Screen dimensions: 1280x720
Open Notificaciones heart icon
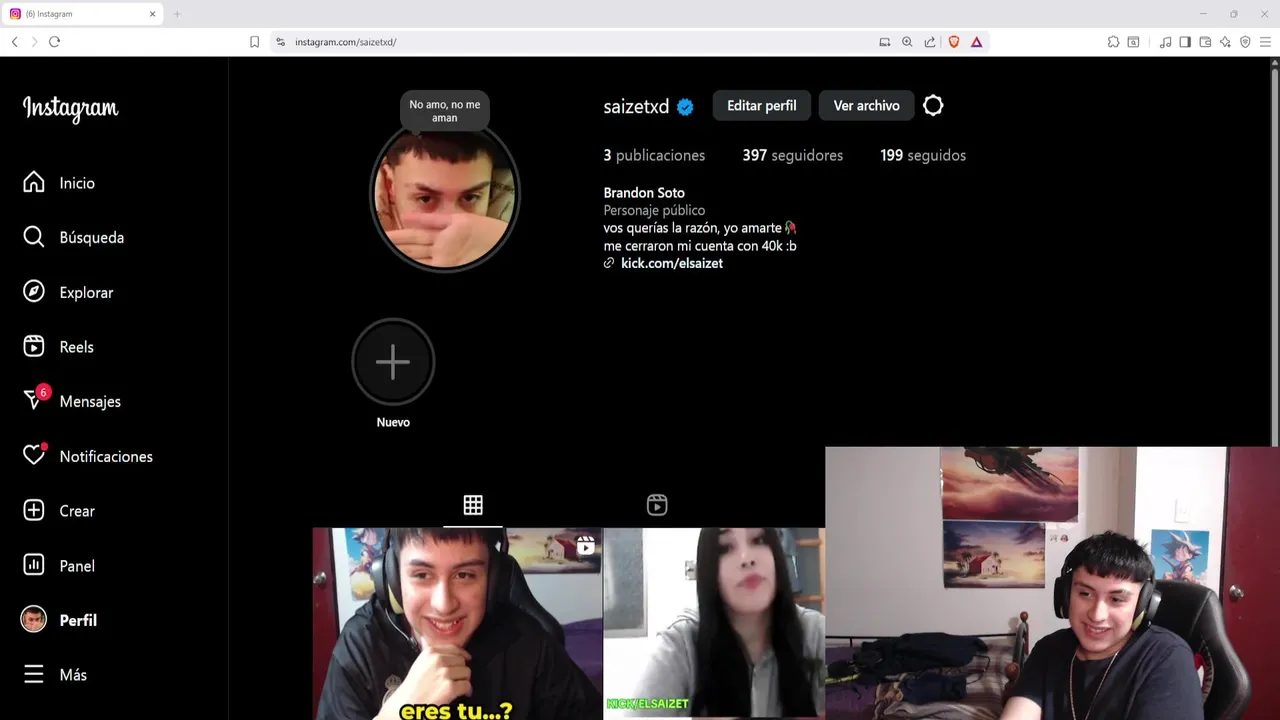(34, 455)
